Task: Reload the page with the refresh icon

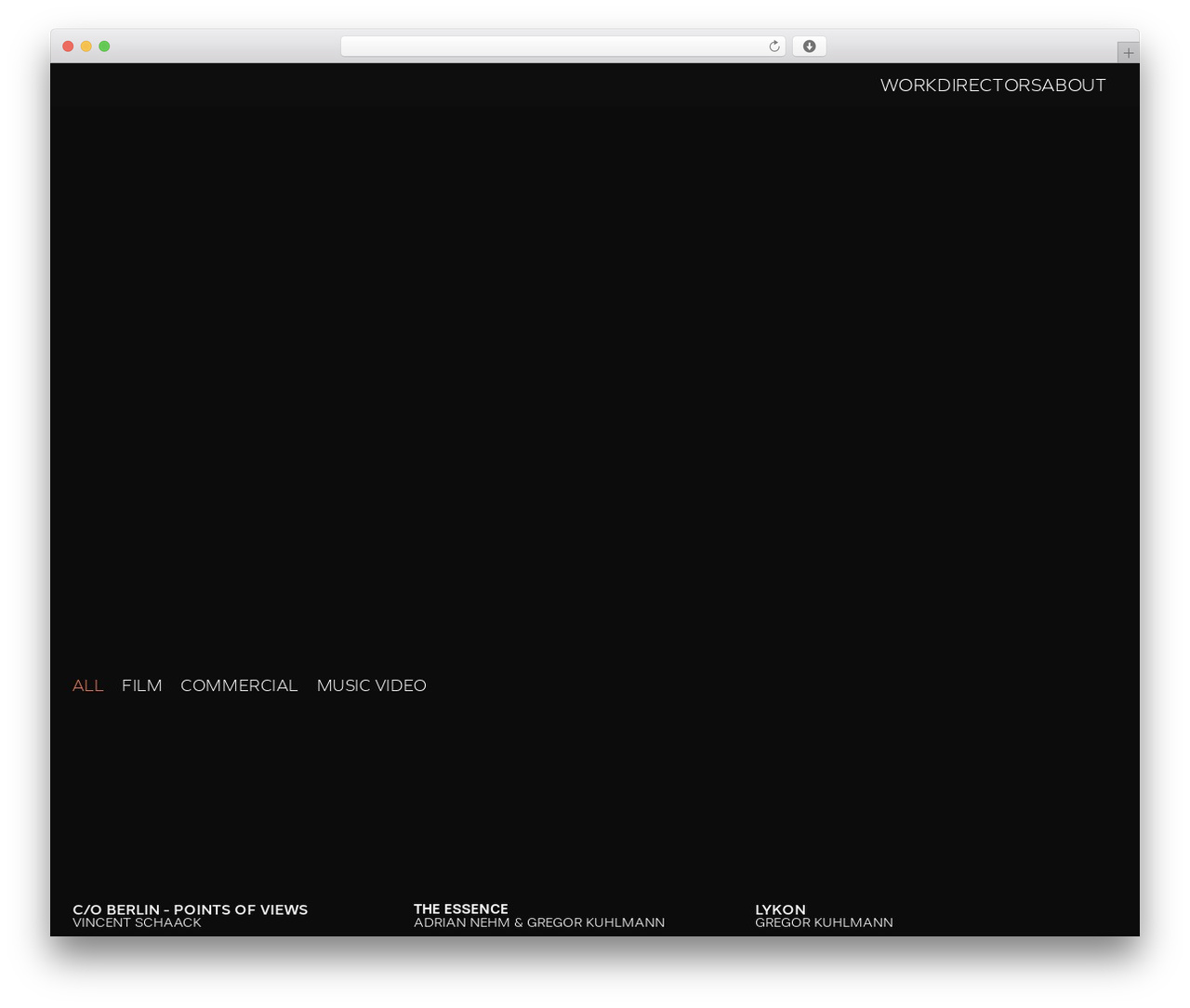Action: pos(773,46)
